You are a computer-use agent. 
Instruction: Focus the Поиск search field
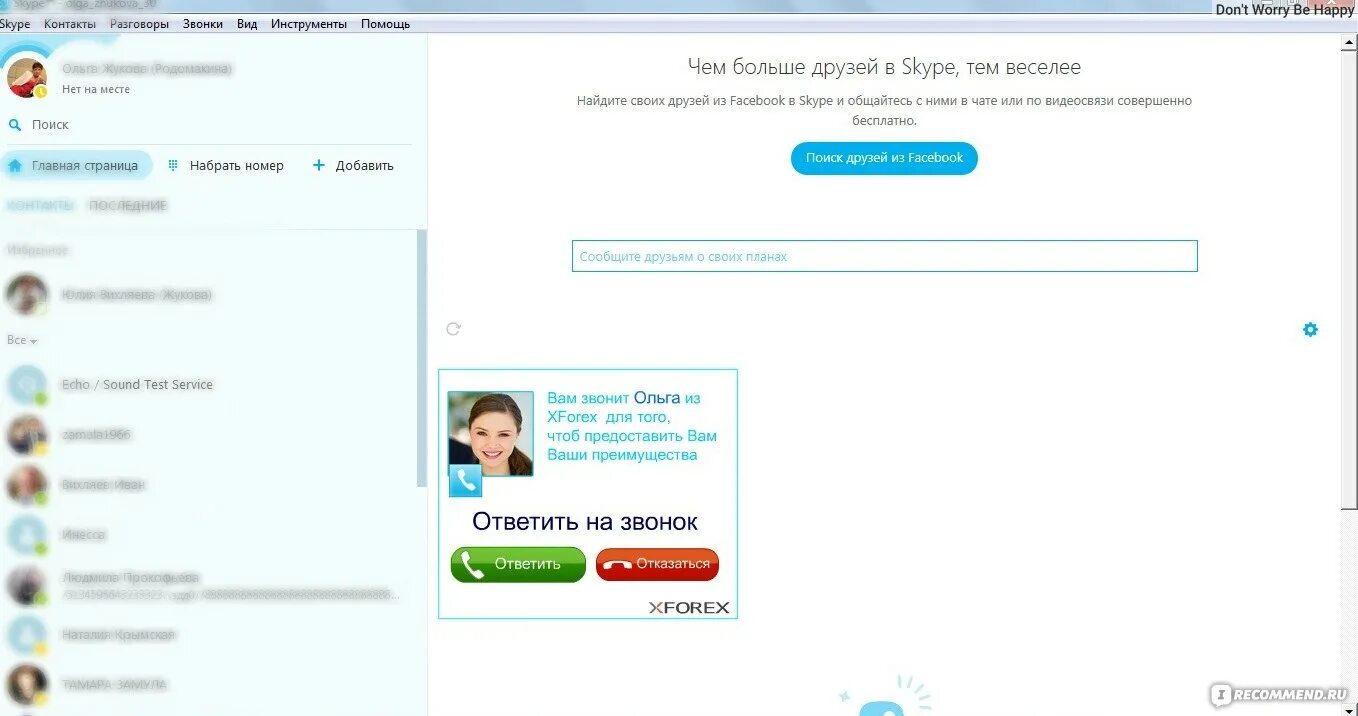210,125
